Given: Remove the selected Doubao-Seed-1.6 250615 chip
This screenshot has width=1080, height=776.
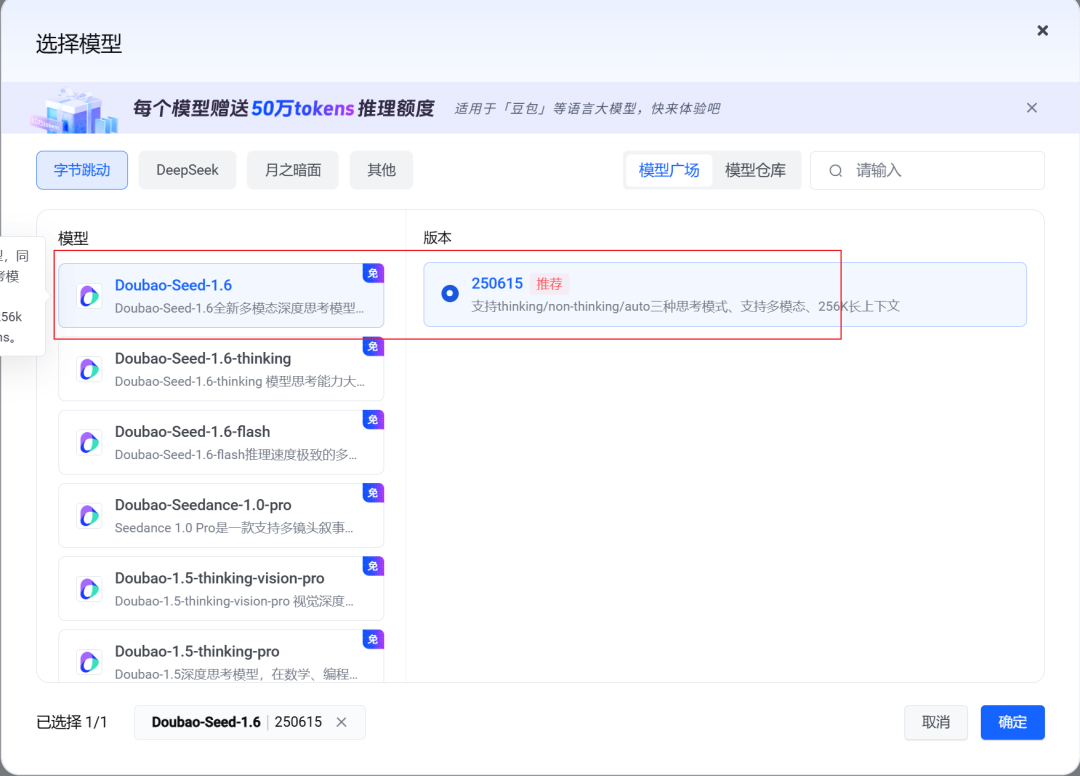Looking at the screenshot, I should click(341, 722).
